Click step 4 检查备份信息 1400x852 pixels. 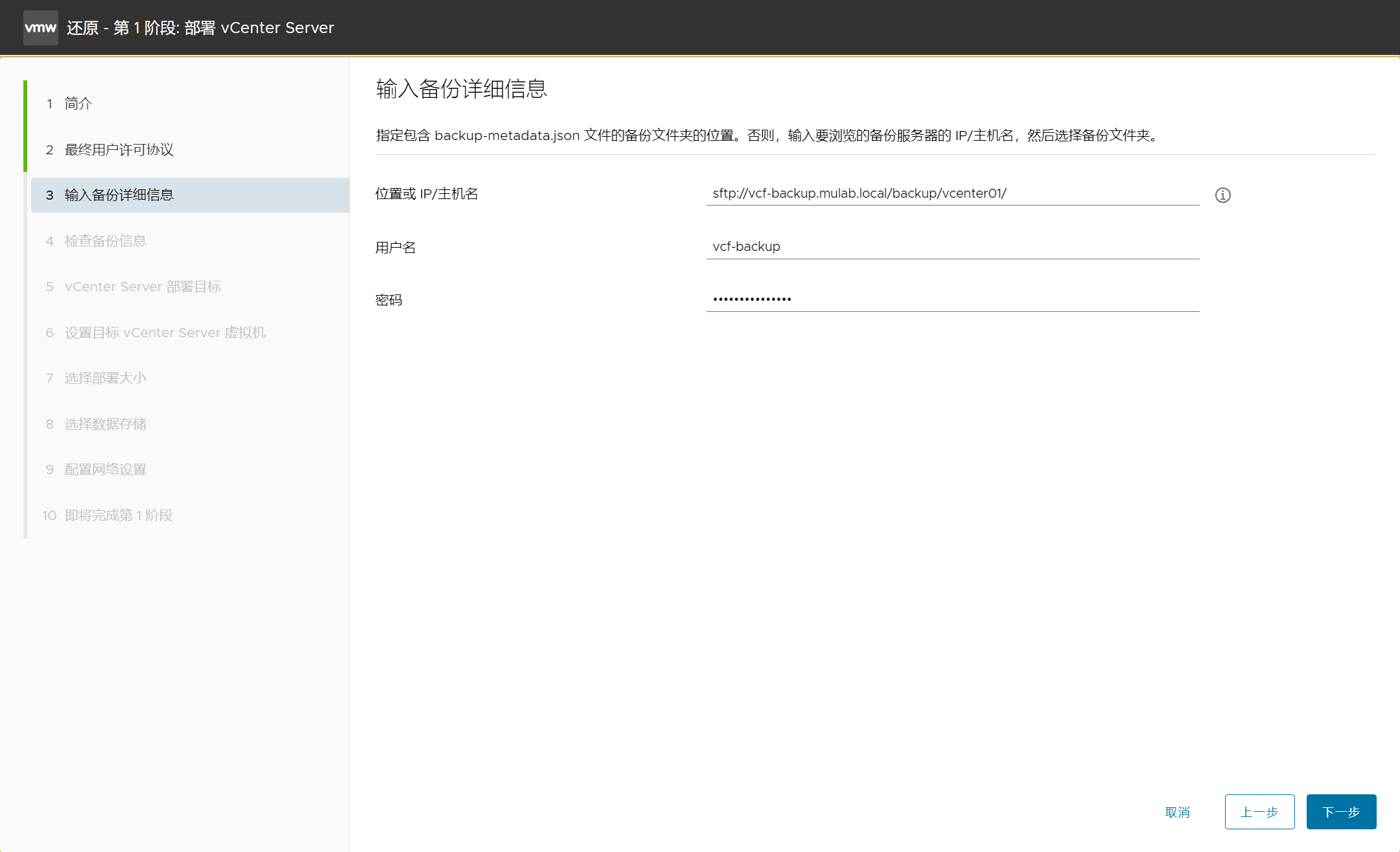(105, 241)
